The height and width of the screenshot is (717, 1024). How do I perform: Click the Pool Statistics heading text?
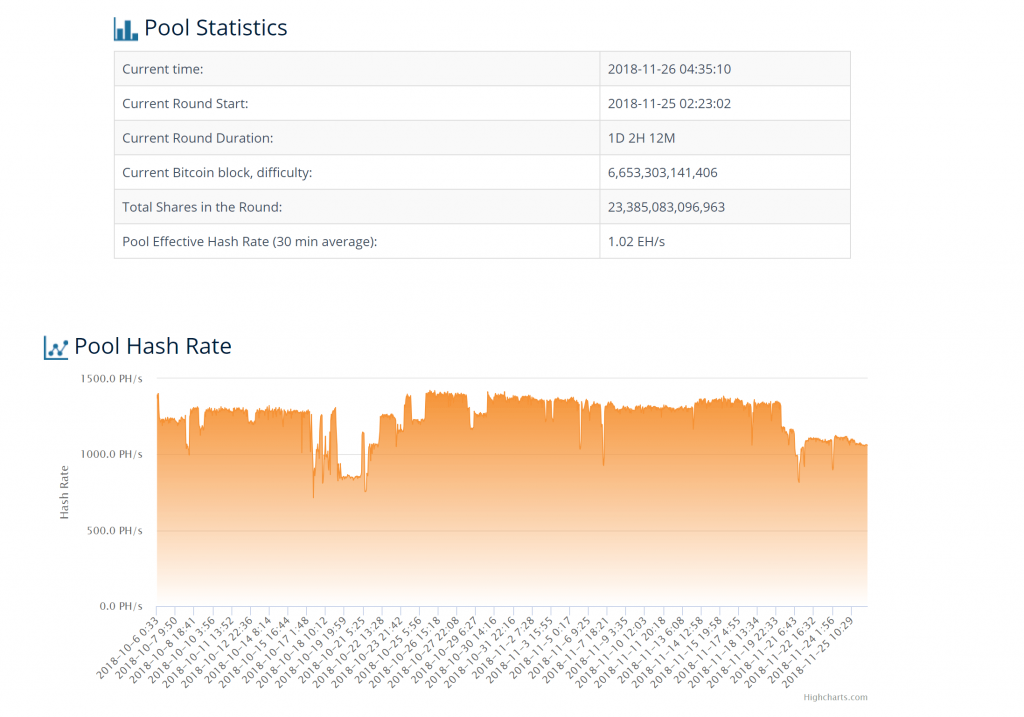pyautogui.click(x=215, y=28)
